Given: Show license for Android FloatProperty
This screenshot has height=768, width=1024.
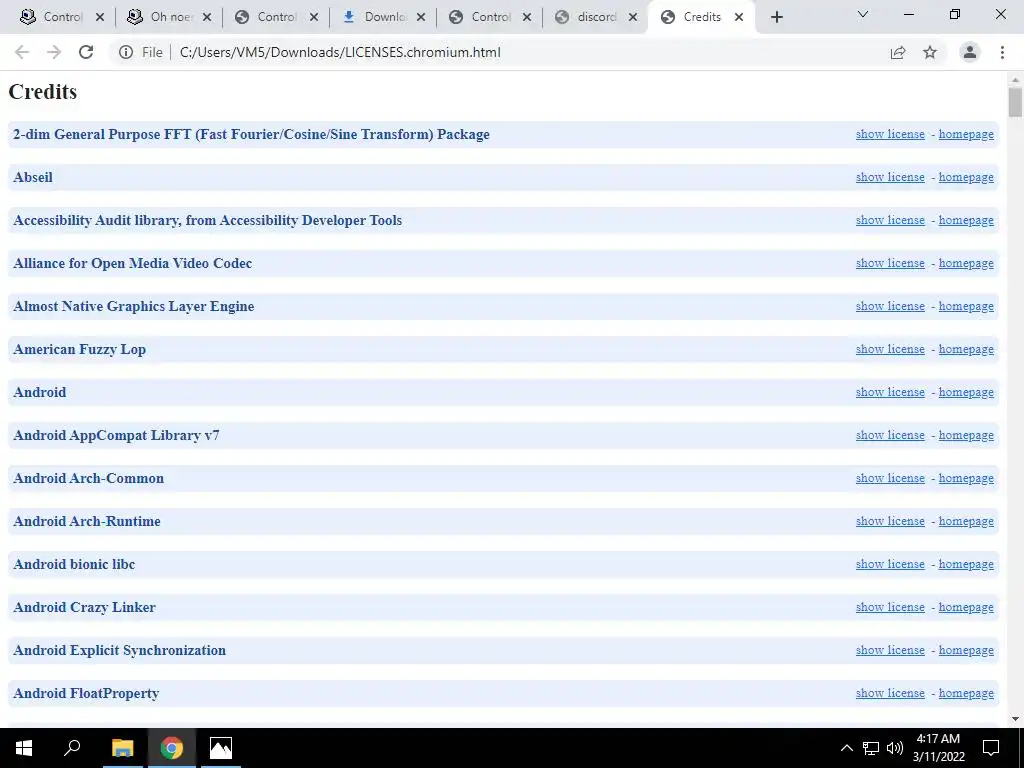Looking at the screenshot, I should pos(890,694).
